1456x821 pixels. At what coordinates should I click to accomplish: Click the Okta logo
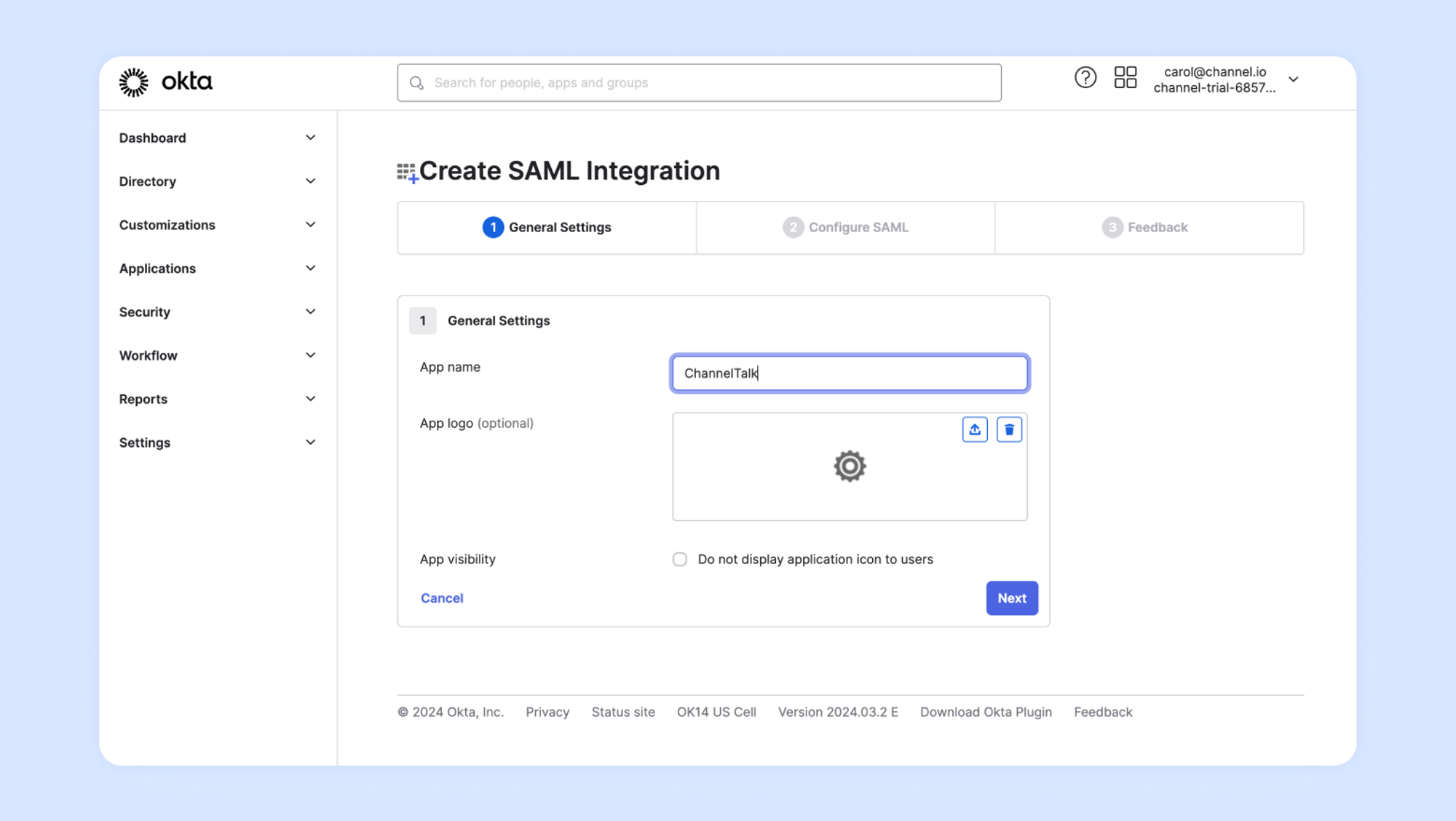(x=166, y=82)
